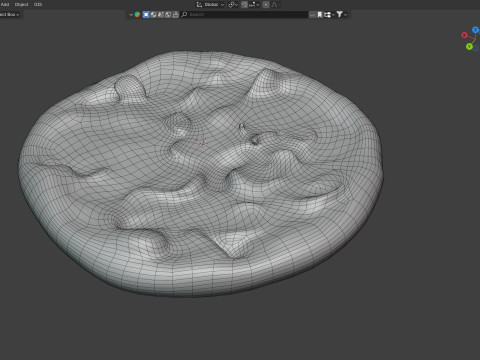Open the dropdown next to the bookmark icon

click(329, 14)
